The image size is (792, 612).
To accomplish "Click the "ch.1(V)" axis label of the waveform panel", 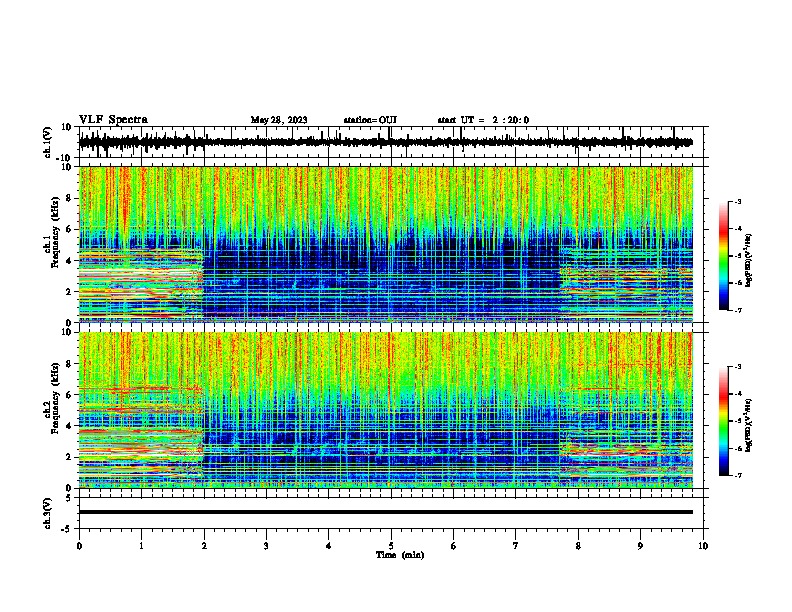I will coord(47,142).
